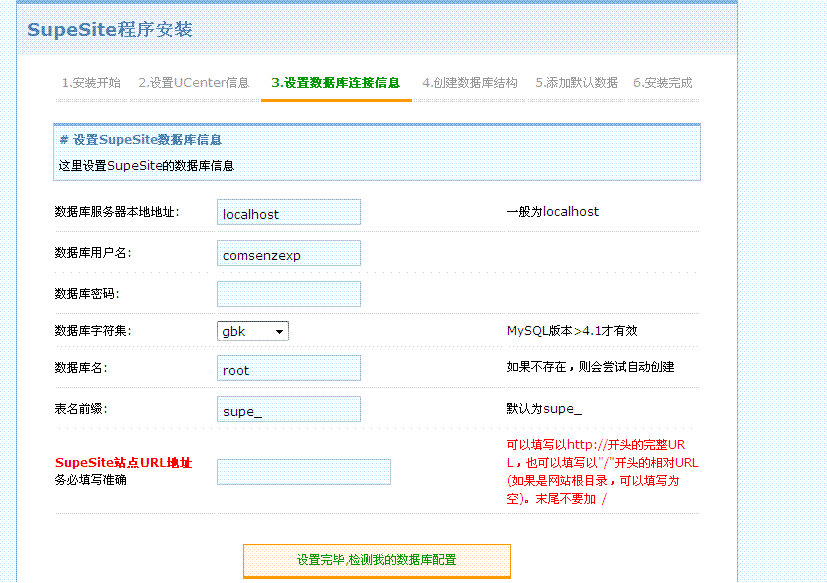Jump to step tab 5.添加默认数据
Viewport: 827px width, 583px height.
coord(576,83)
